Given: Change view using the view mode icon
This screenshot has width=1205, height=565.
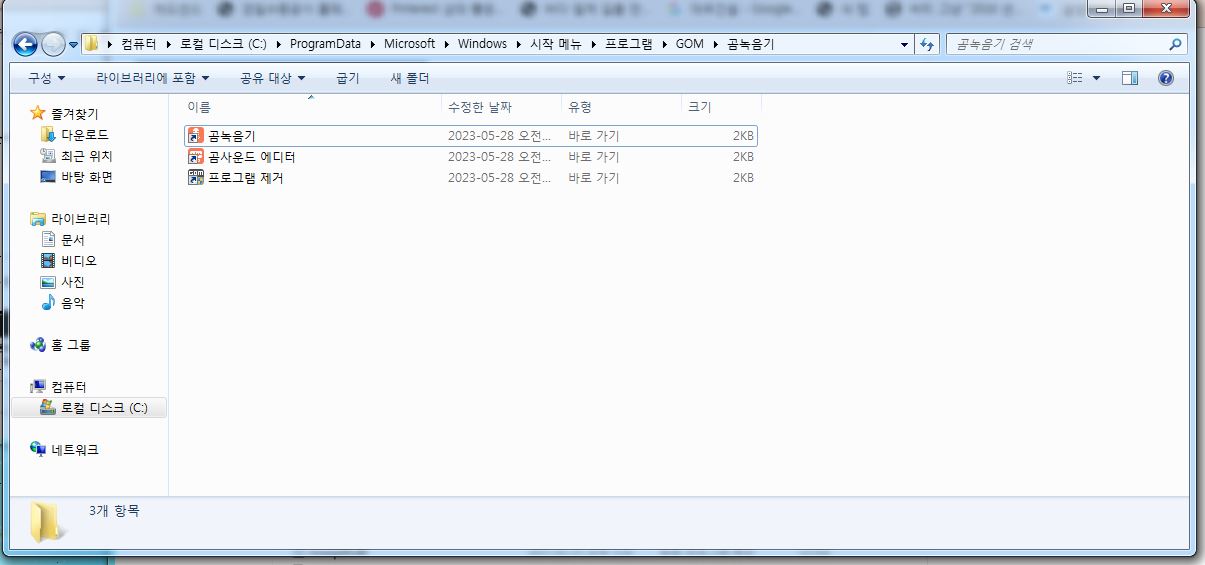Looking at the screenshot, I should [1074, 78].
